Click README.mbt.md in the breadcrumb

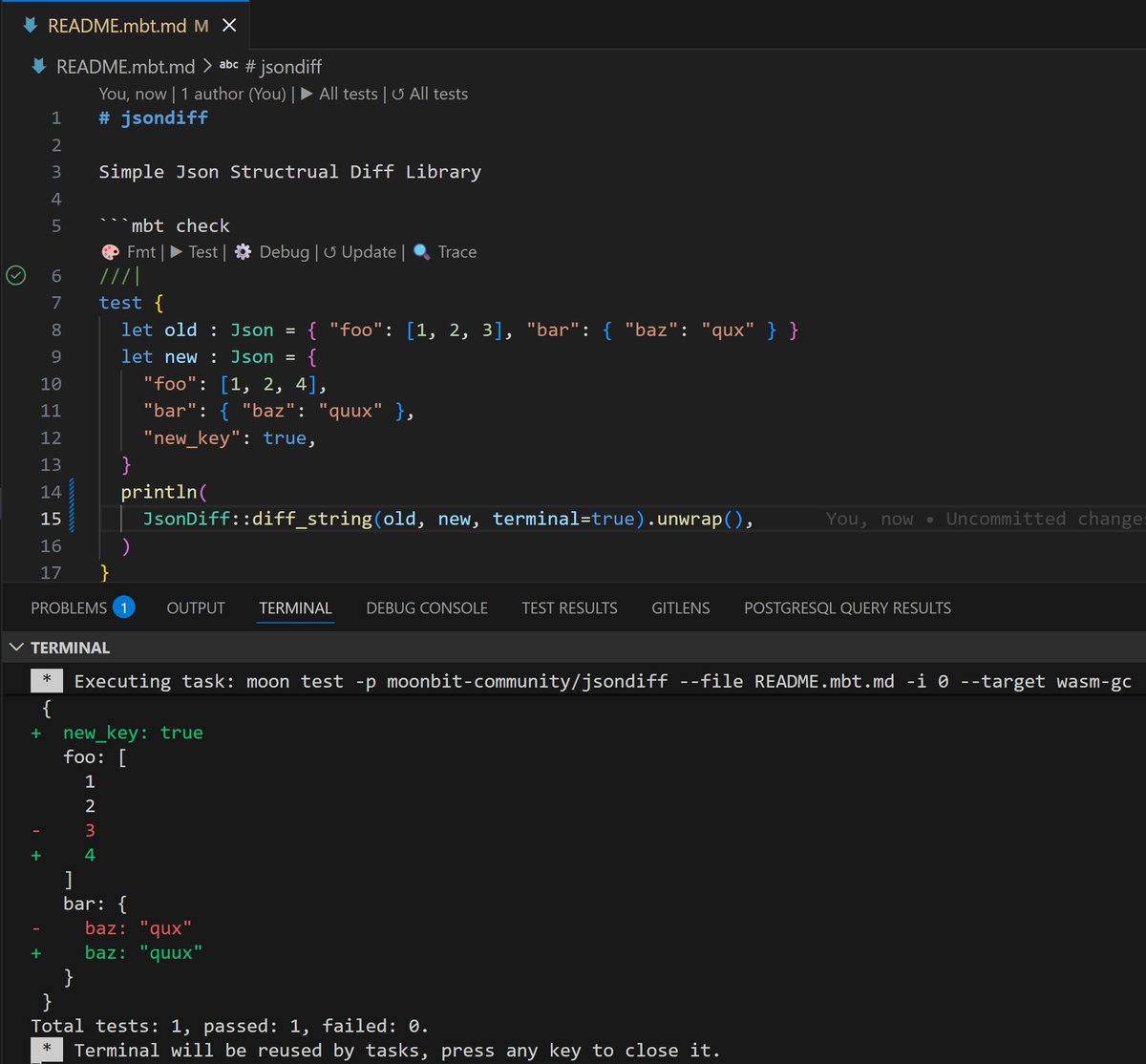point(125,66)
